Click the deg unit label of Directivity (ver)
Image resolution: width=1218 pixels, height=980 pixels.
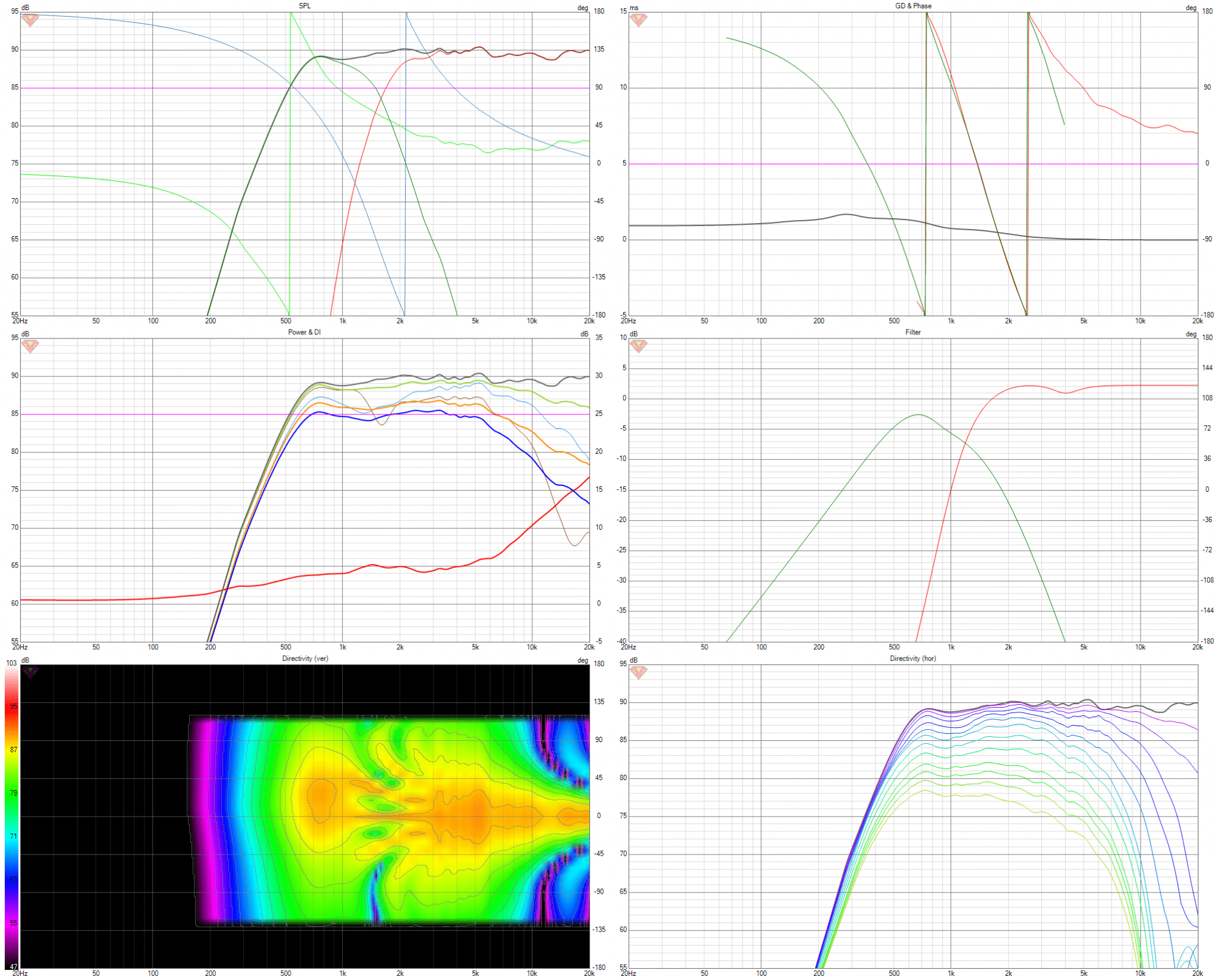pyautogui.click(x=583, y=660)
